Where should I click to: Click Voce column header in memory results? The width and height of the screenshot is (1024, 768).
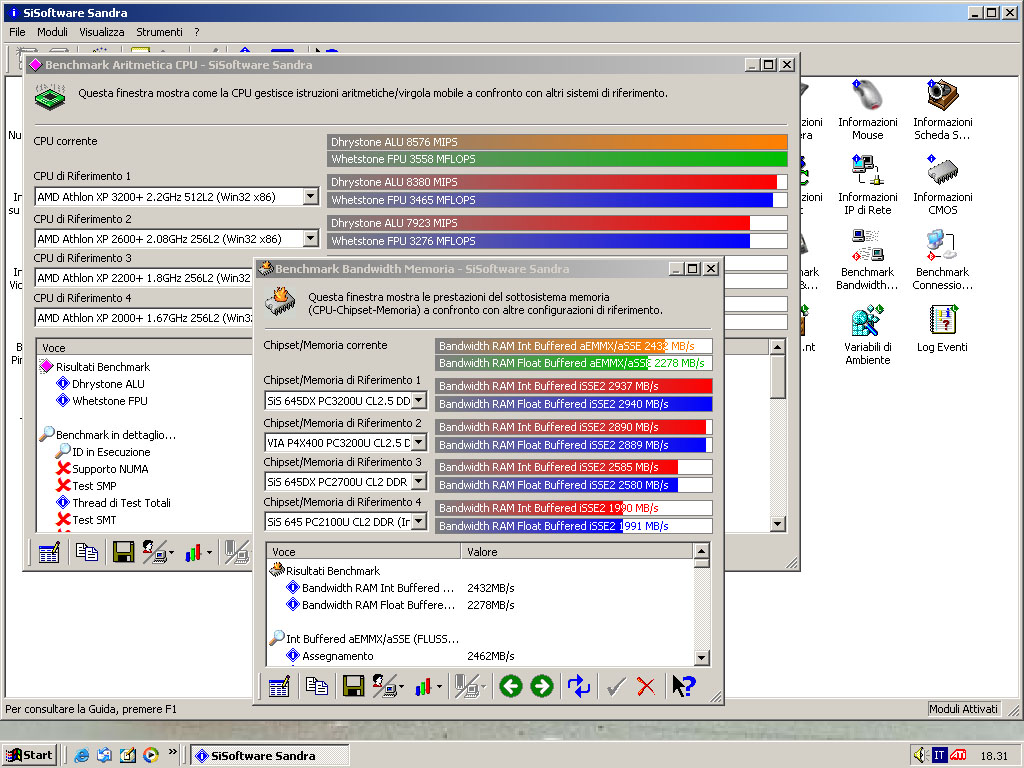pyautogui.click(x=364, y=552)
